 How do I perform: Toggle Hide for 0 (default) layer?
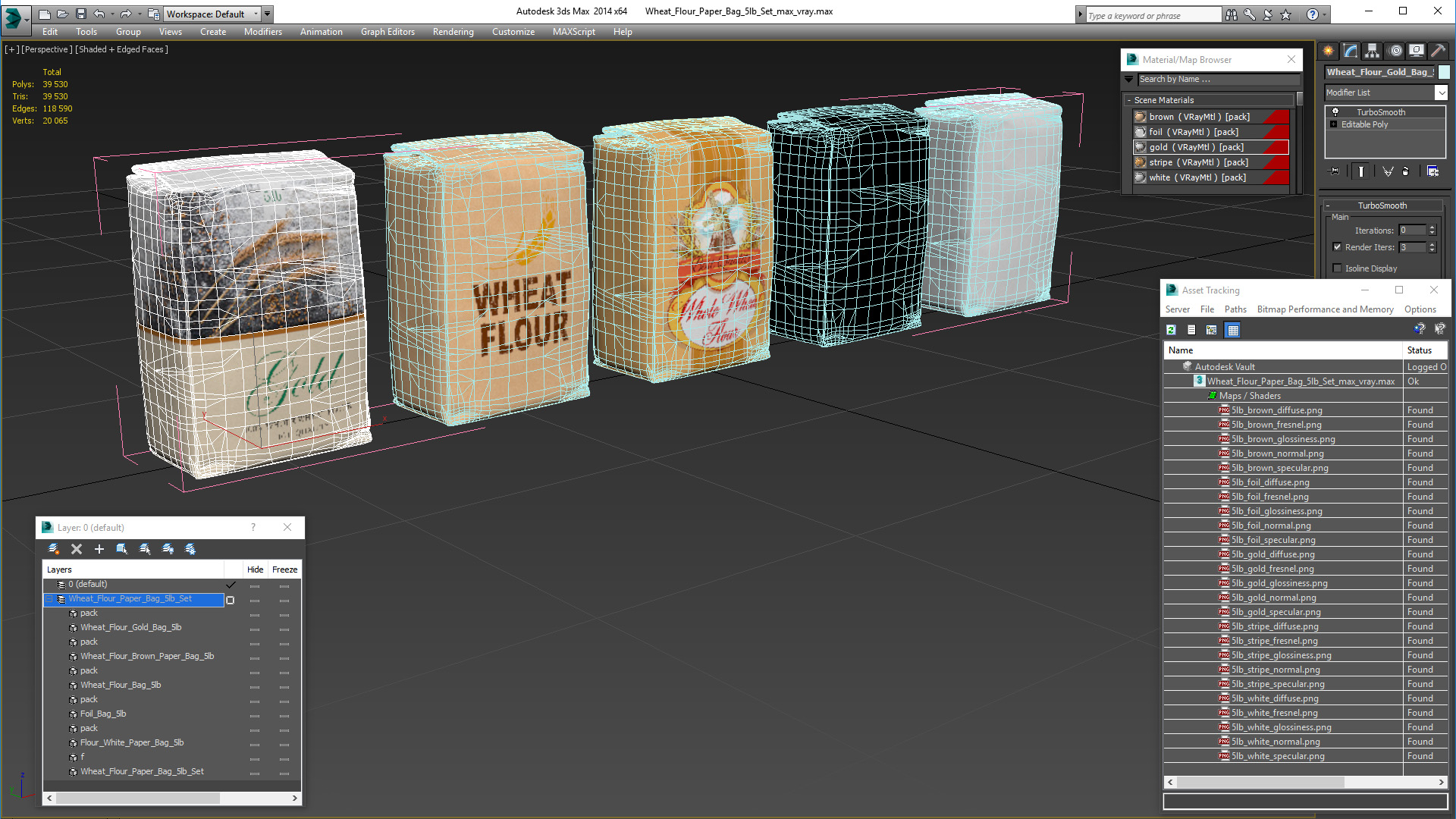(x=255, y=585)
